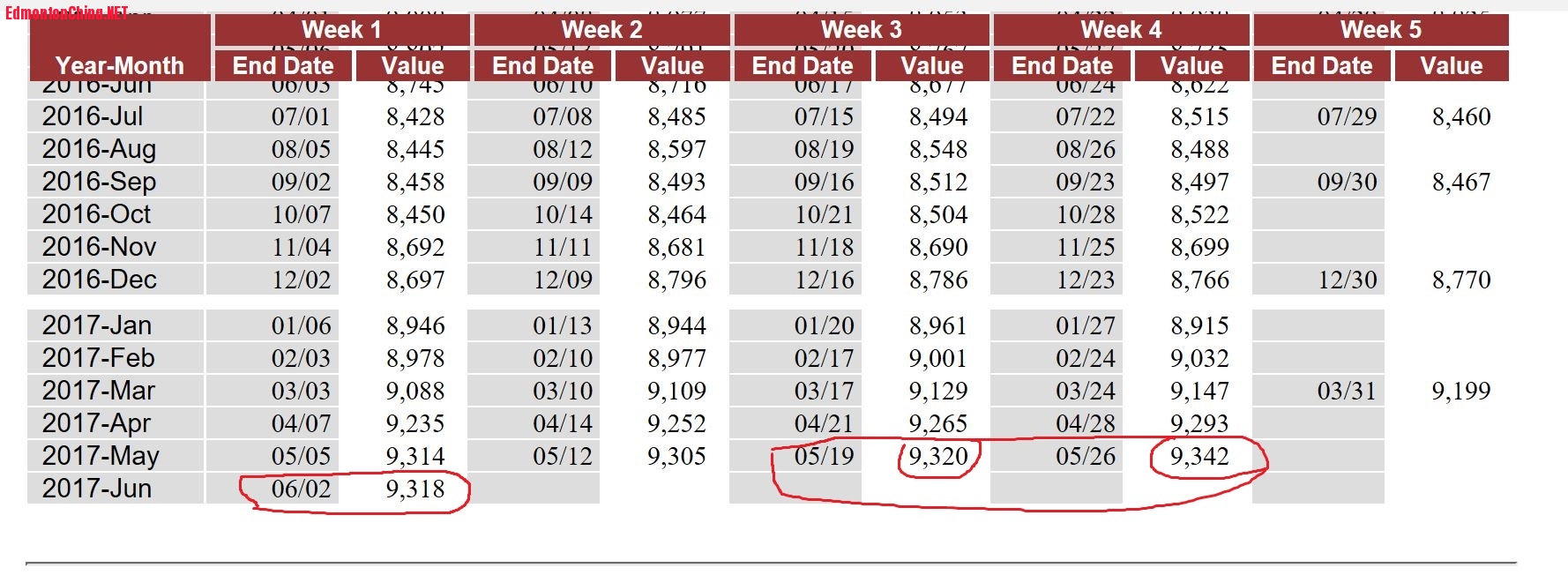1568x575 pixels.
Task: Click the circled 9,320 value
Action: (x=938, y=456)
